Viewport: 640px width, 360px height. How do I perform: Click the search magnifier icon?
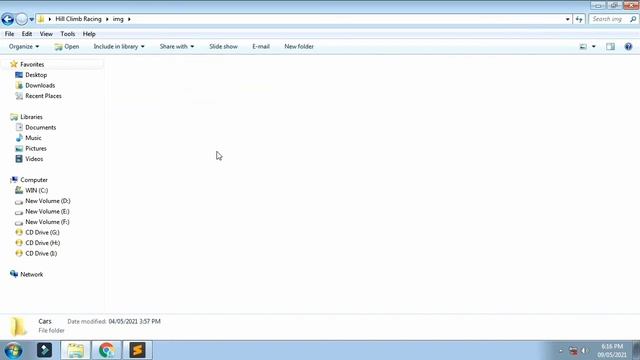tap(633, 19)
